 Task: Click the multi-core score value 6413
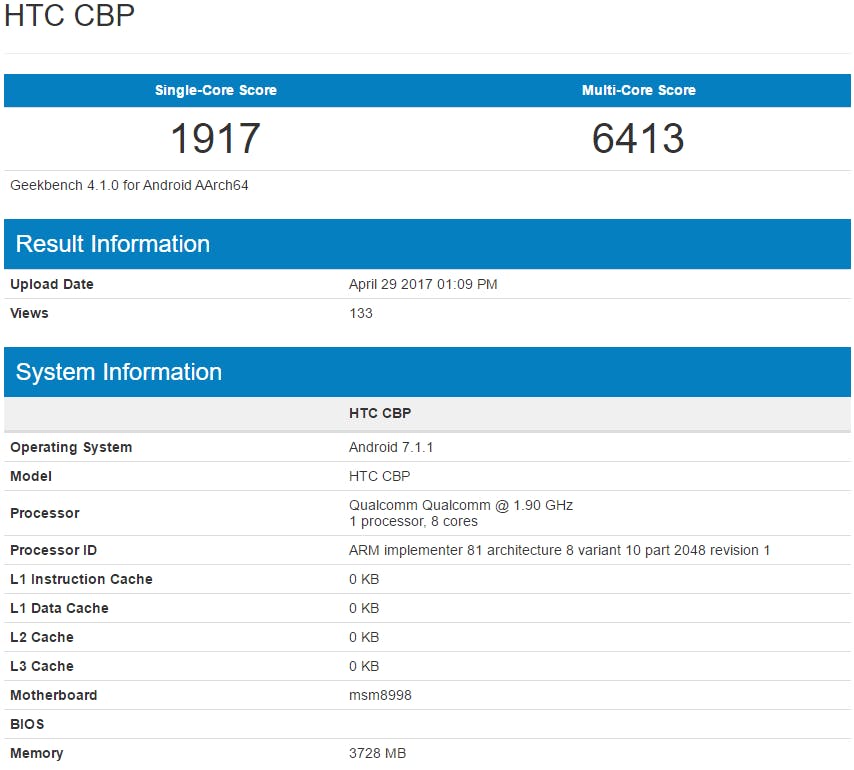click(640, 138)
